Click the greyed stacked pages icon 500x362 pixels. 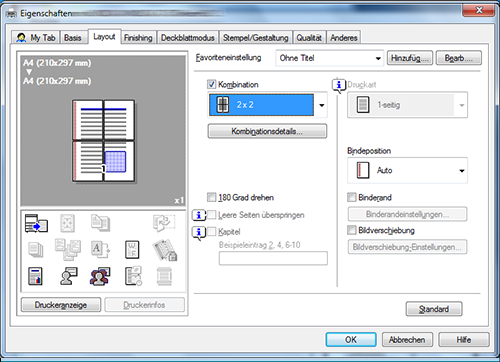point(35,250)
